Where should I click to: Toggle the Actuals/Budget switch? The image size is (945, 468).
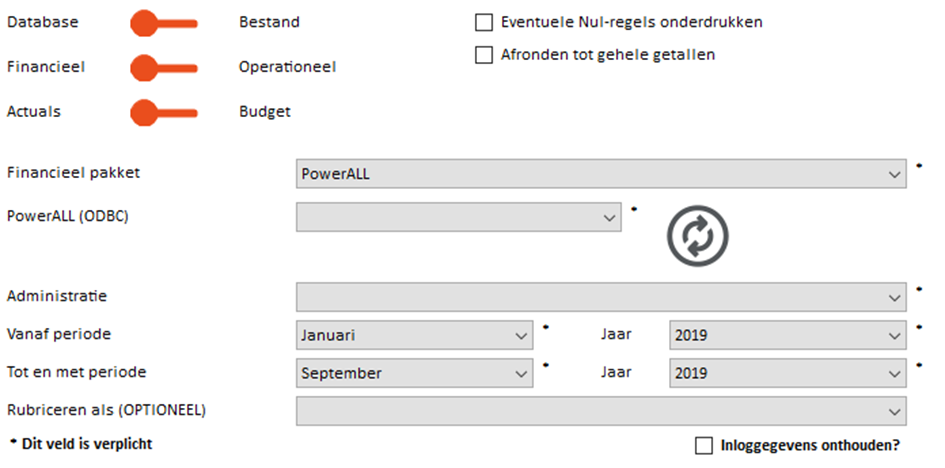[163, 112]
